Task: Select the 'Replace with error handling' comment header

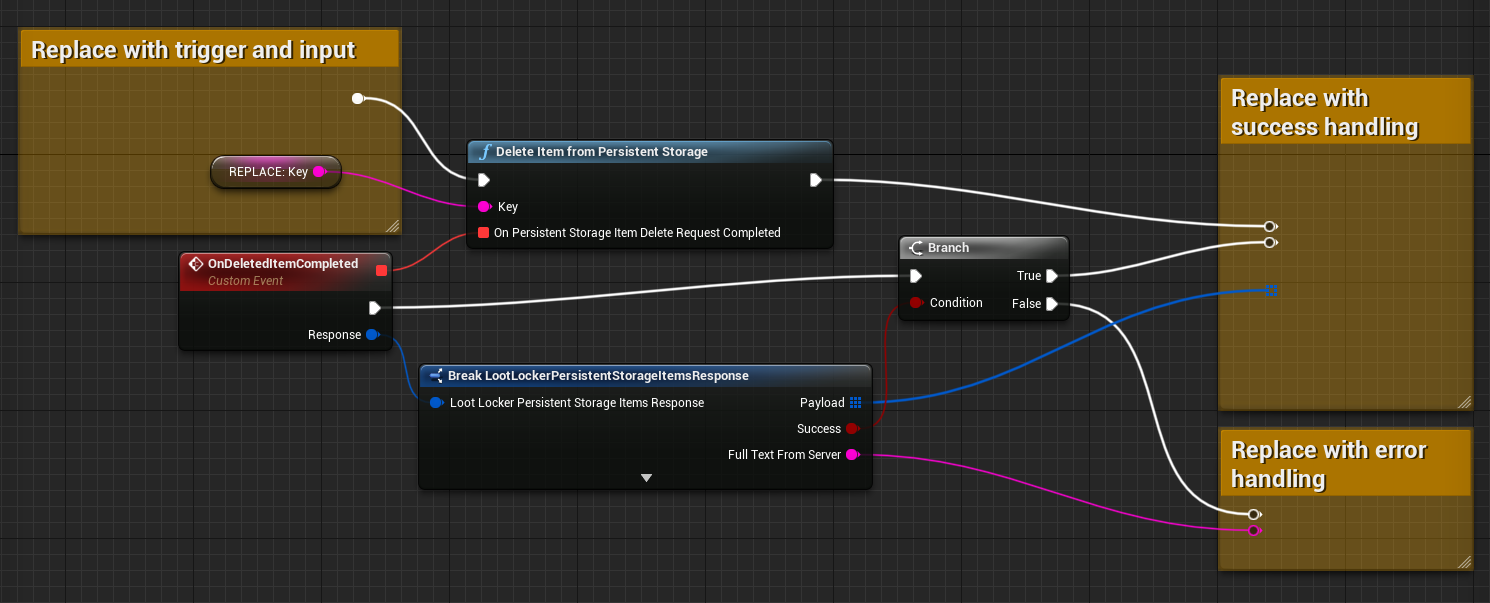Action: point(1328,464)
